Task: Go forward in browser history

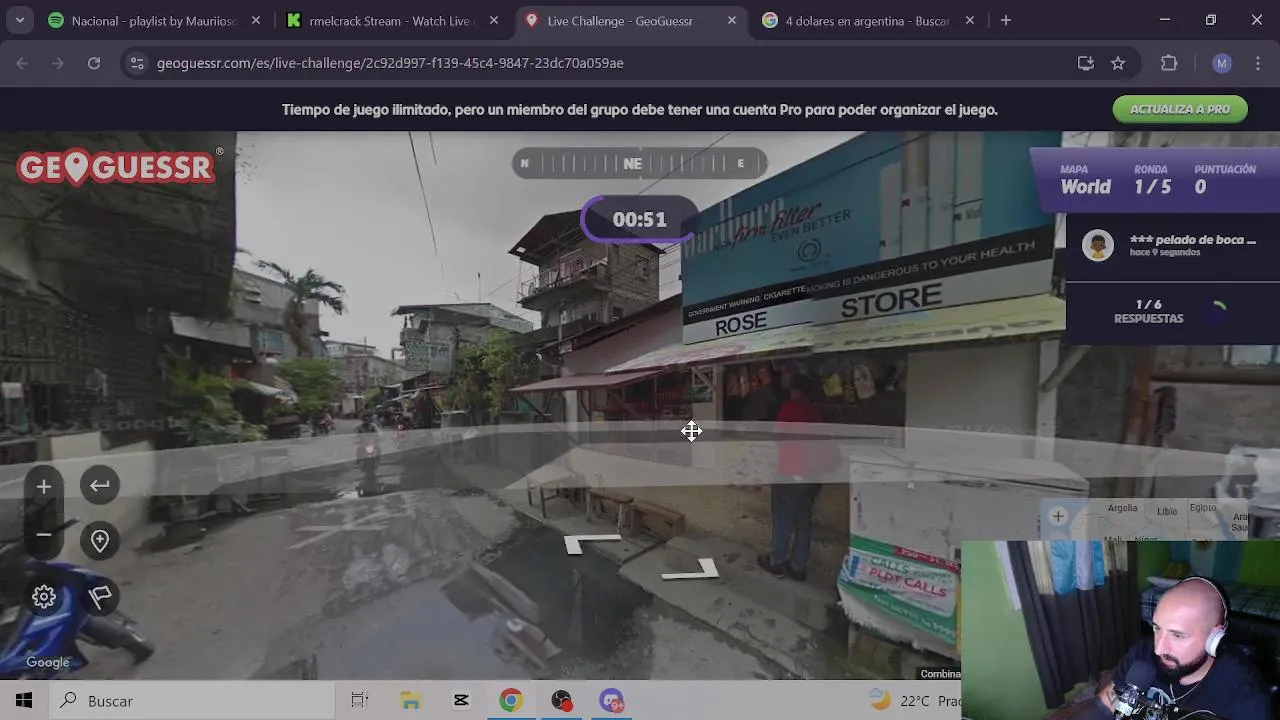Action: pyautogui.click(x=58, y=63)
